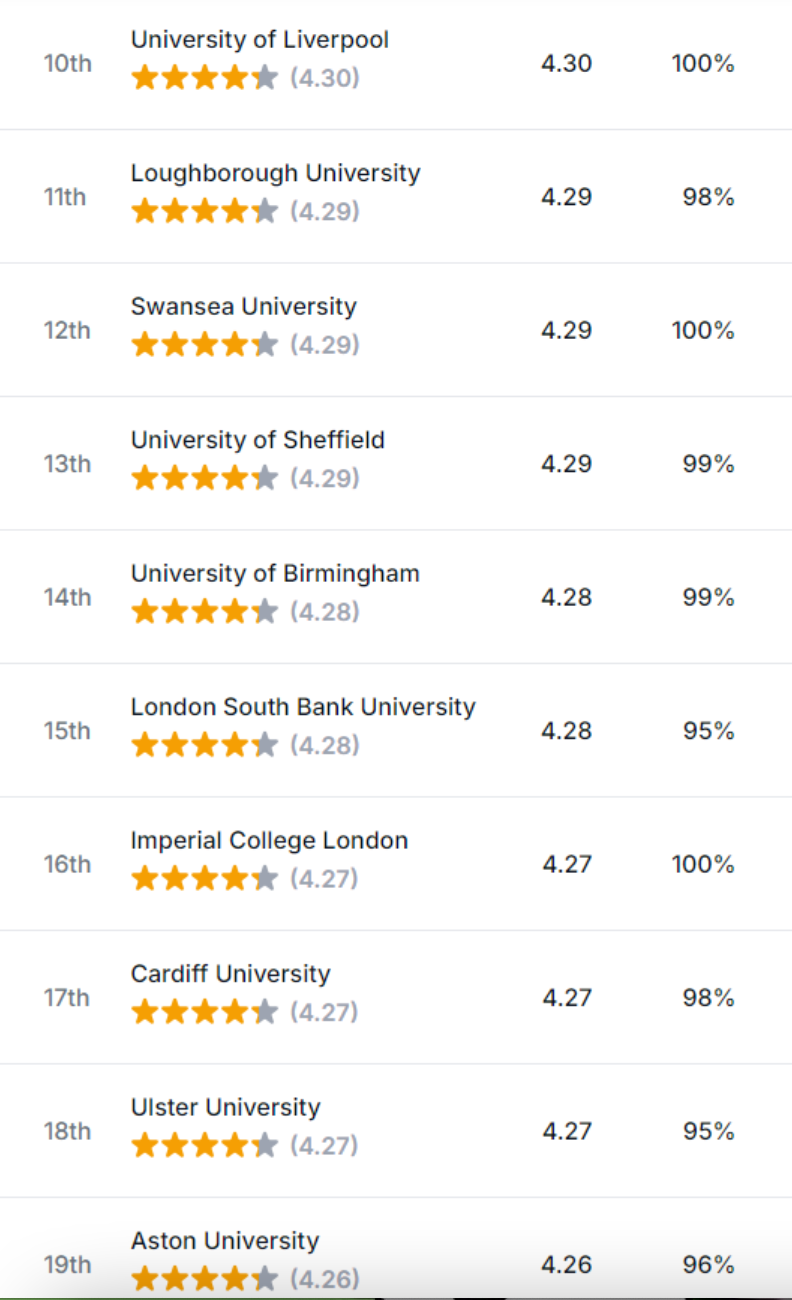
Task: Open the Loughborough University link
Action: pos(275,173)
